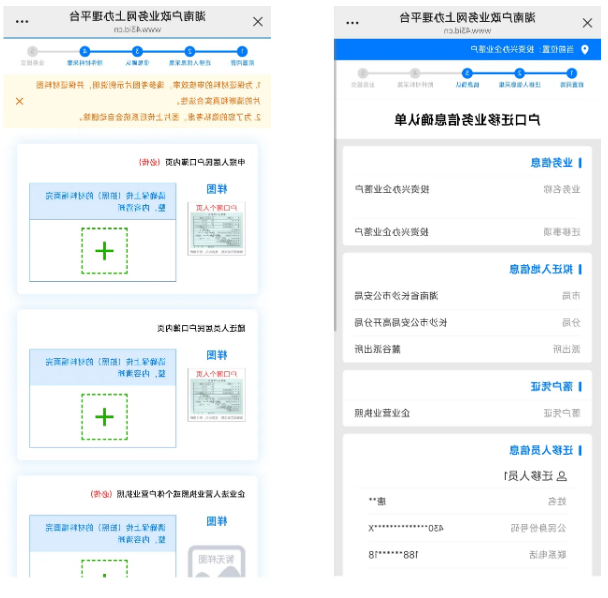Add a photo for 申报人居民户口簿内页 via the green plus

tap(104, 251)
